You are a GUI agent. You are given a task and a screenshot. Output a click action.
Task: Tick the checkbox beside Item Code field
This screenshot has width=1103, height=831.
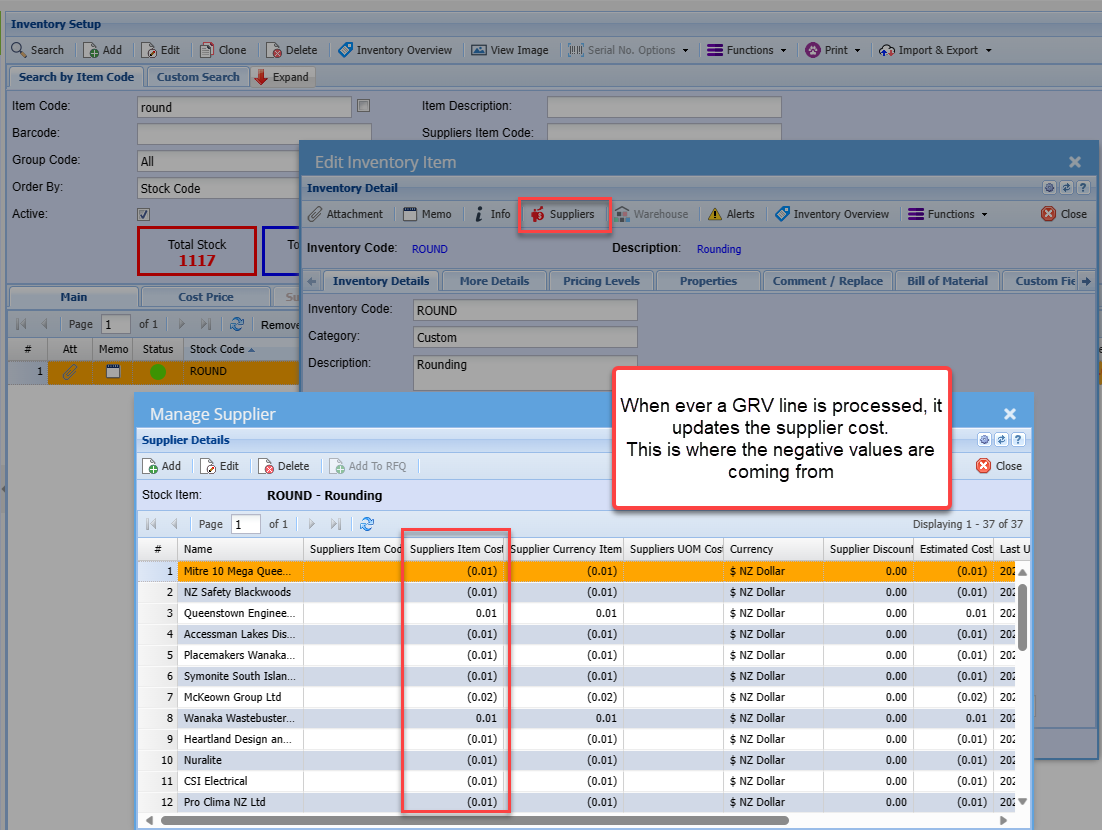pos(364,106)
